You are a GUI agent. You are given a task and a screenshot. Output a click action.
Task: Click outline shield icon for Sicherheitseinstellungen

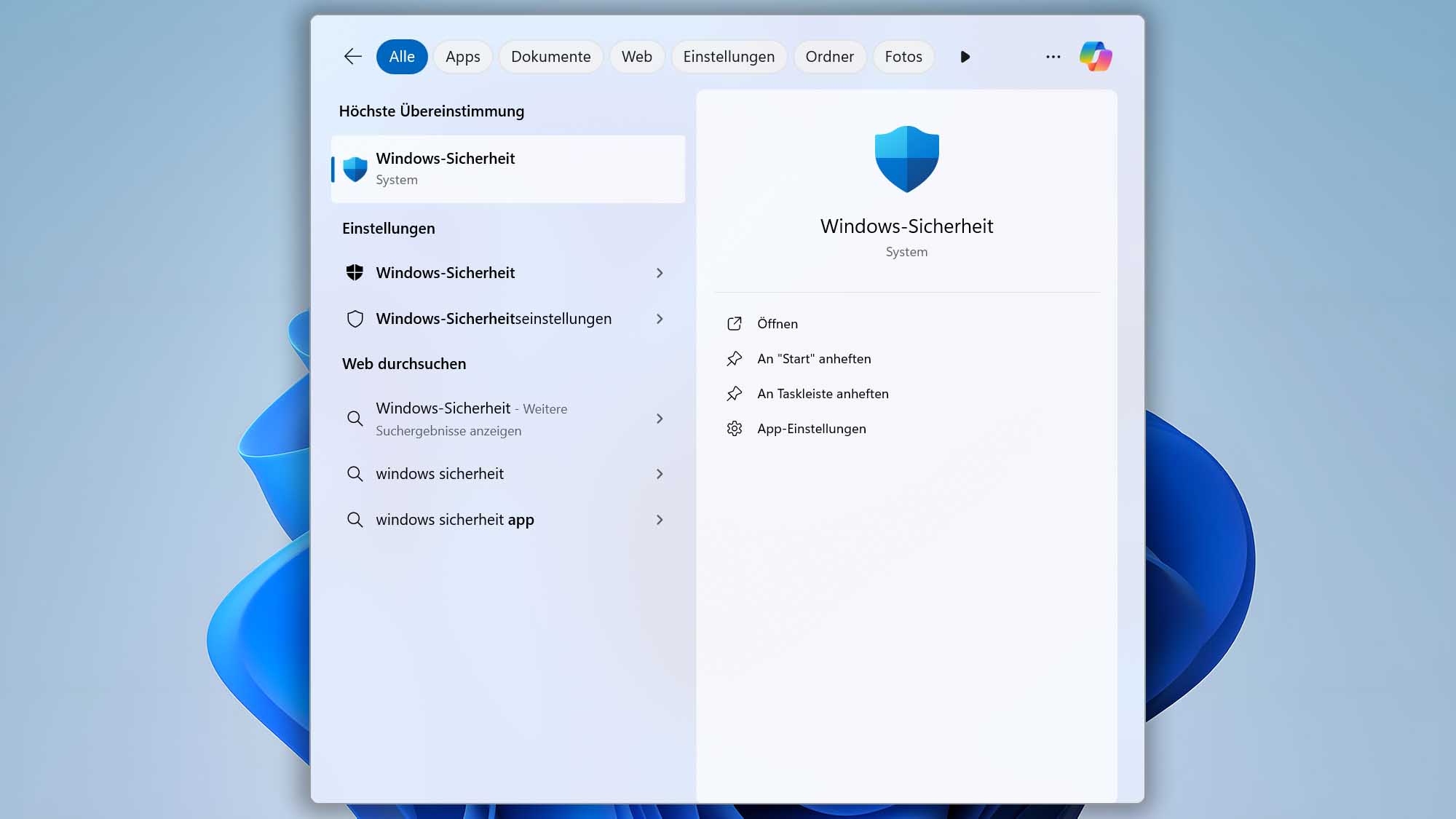(x=355, y=319)
